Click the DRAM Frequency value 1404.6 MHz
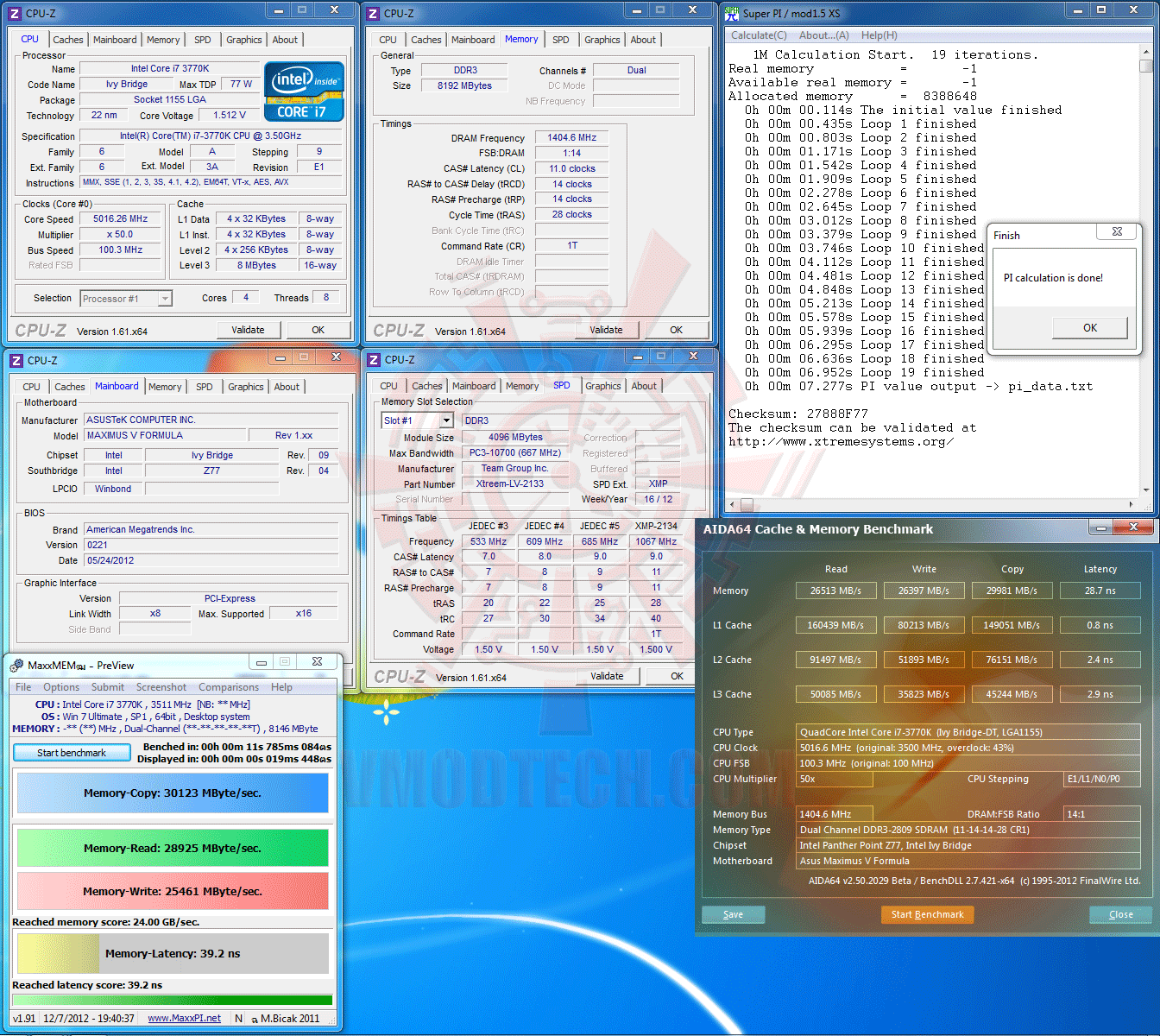 [x=571, y=138]
